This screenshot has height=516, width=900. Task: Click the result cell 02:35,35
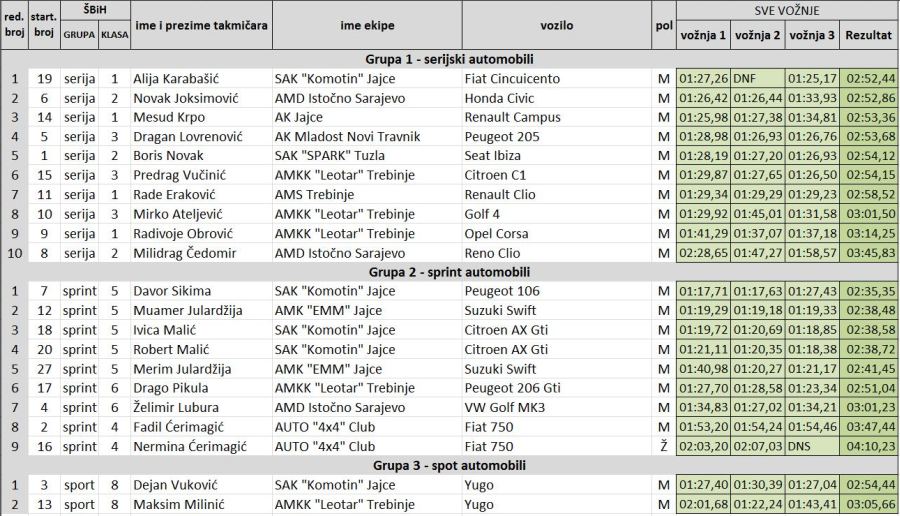point(869,291)
